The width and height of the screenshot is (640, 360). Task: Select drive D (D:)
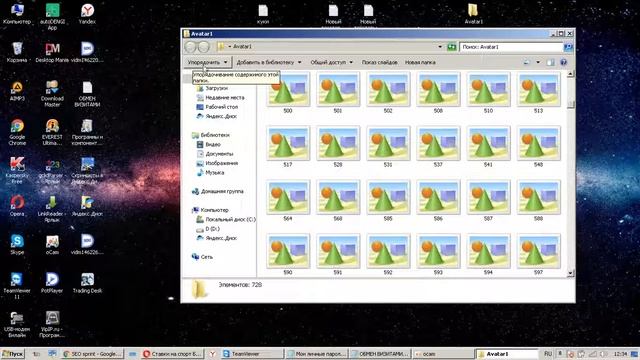click(x=208, y=229)
